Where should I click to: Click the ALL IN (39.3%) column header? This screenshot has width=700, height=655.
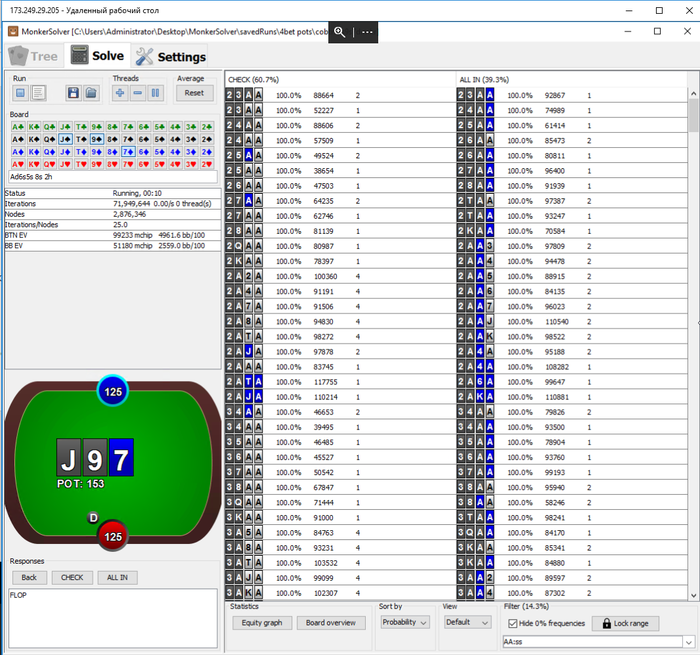point(571,79)
